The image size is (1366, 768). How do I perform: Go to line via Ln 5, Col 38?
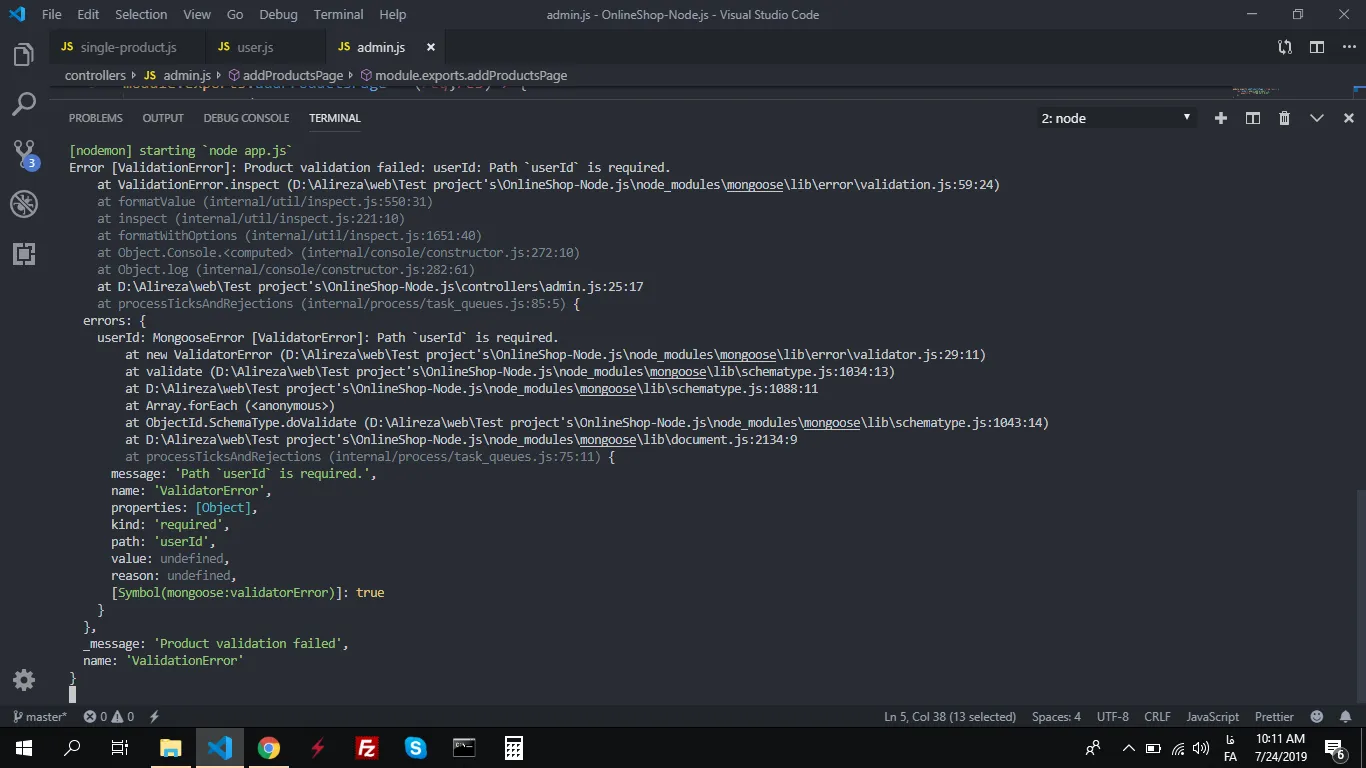tap(950, 717)
